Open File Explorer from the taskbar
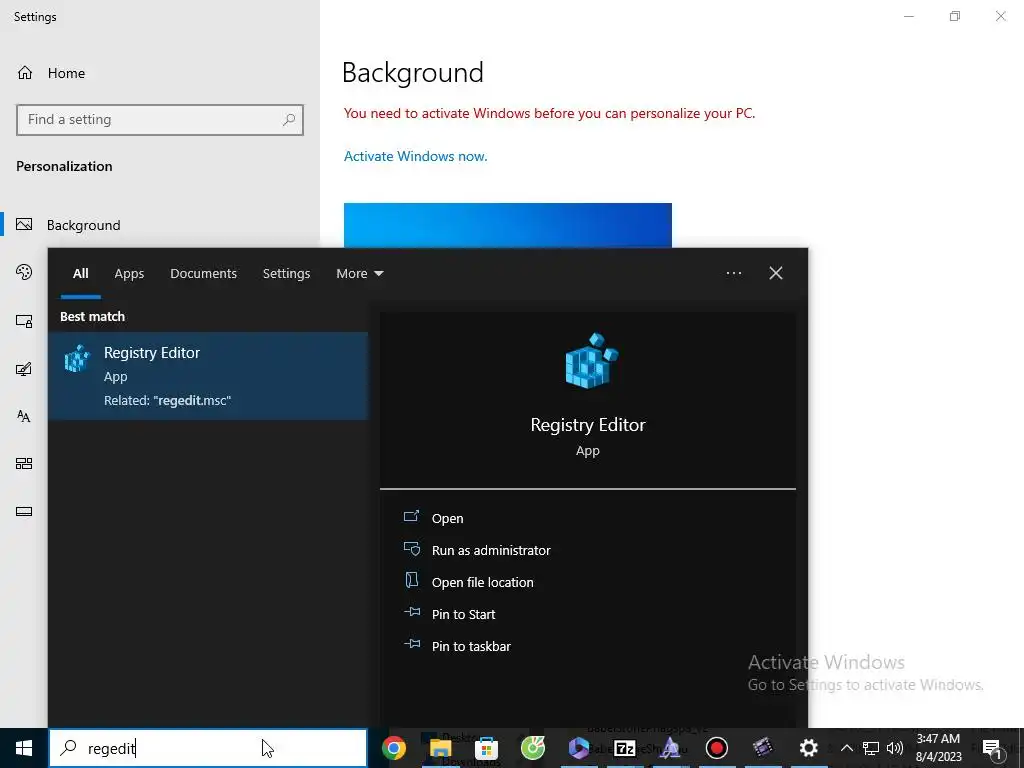This screenshot has width=1024, height=768. tap(440, 748)
